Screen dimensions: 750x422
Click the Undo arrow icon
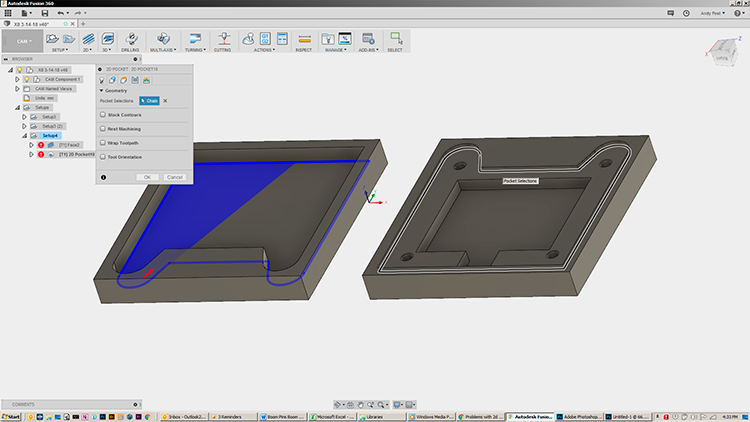pos(61,13)
